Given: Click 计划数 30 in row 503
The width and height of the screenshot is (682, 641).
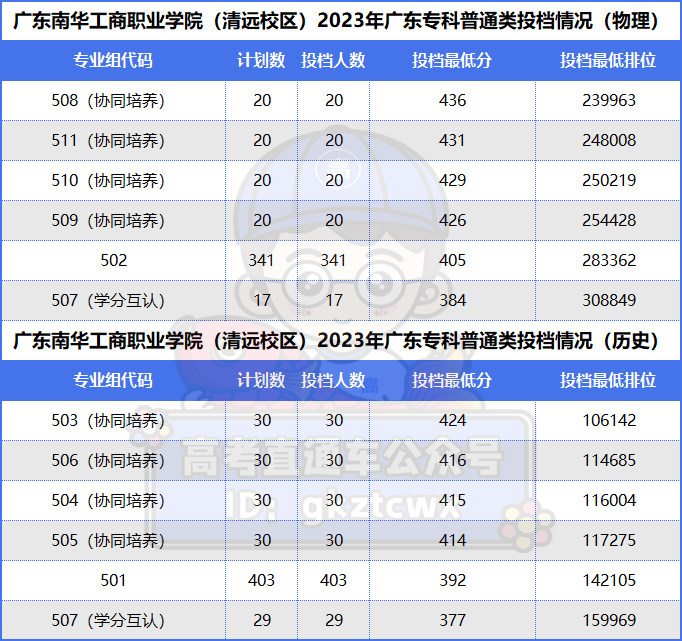Looking at the screenshot, I should pyautogui.click(x=262, y=421).
